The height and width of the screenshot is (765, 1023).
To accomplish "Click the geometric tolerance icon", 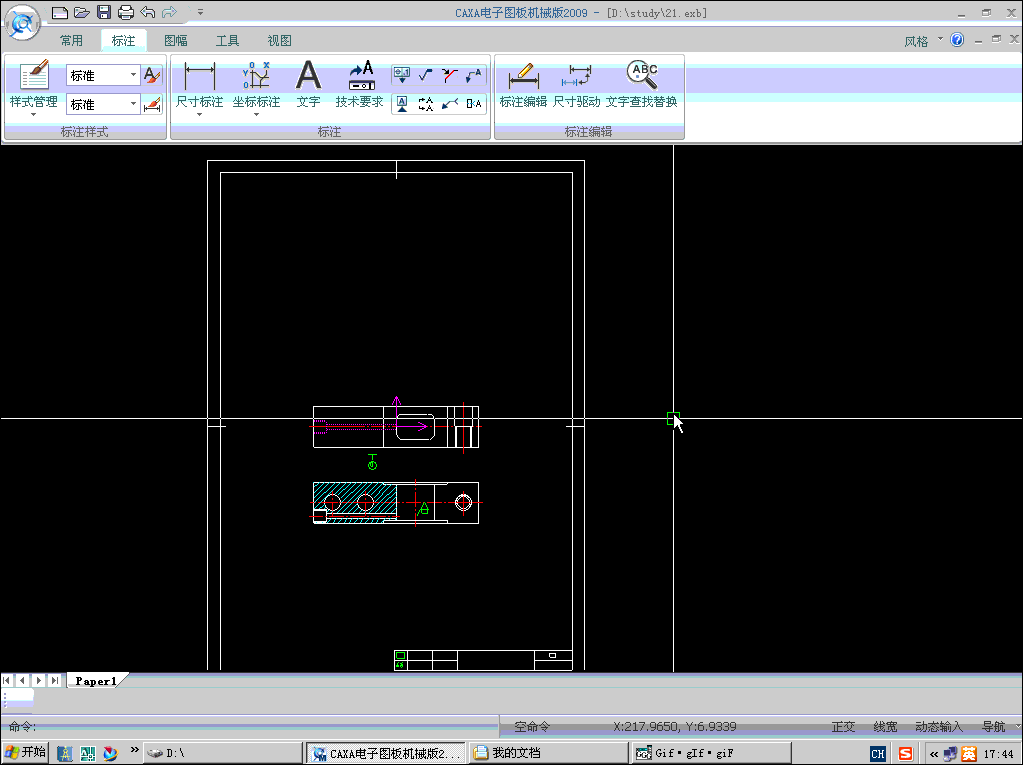I will [x=402, y=75].
